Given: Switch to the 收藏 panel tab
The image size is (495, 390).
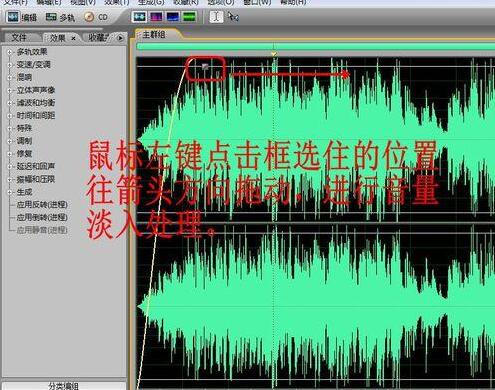Looking at the screenshot, I should [x=98, y=38].
